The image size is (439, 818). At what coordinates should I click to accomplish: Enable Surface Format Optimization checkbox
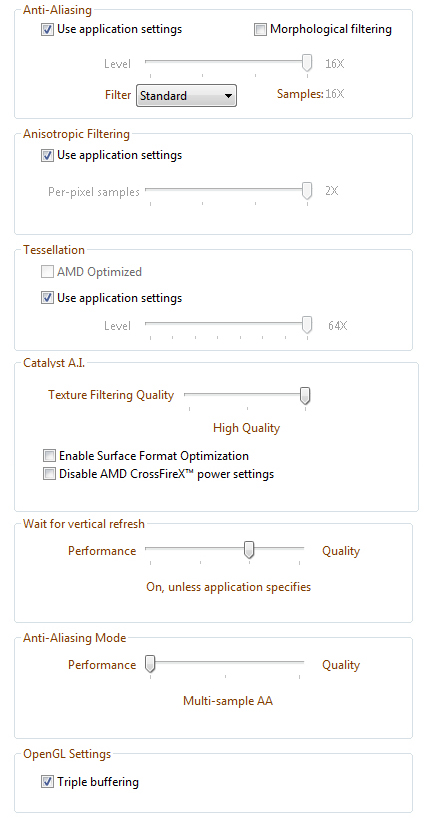coord(50,456)
